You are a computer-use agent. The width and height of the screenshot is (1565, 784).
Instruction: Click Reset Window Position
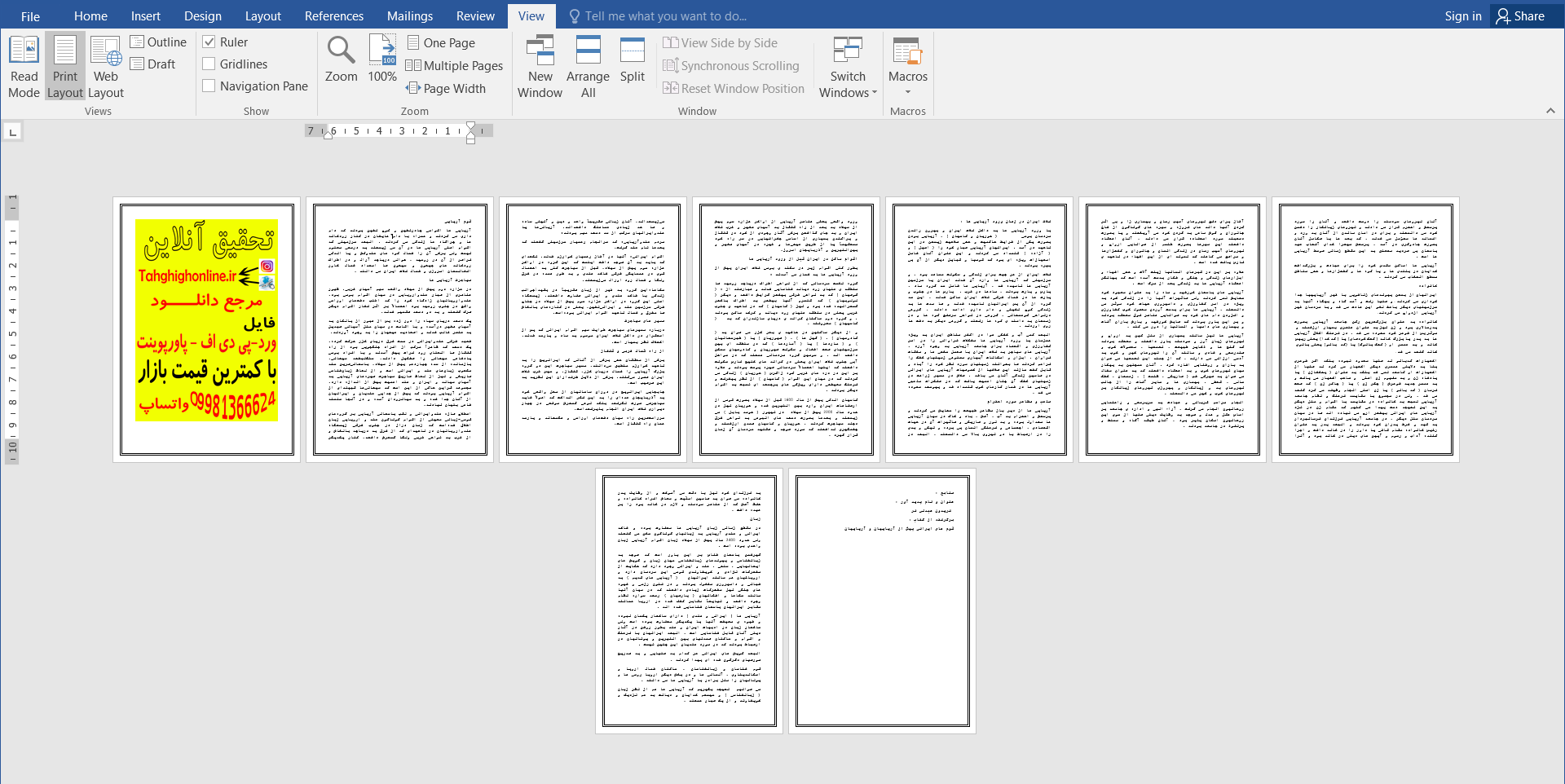coord(734,88)
